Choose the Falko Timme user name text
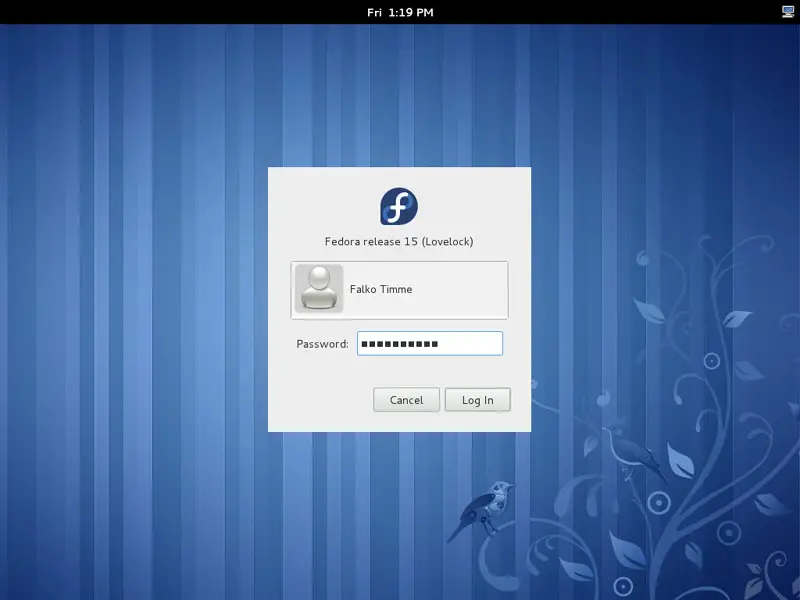This screenshot has width=800, height=600. 381,289
